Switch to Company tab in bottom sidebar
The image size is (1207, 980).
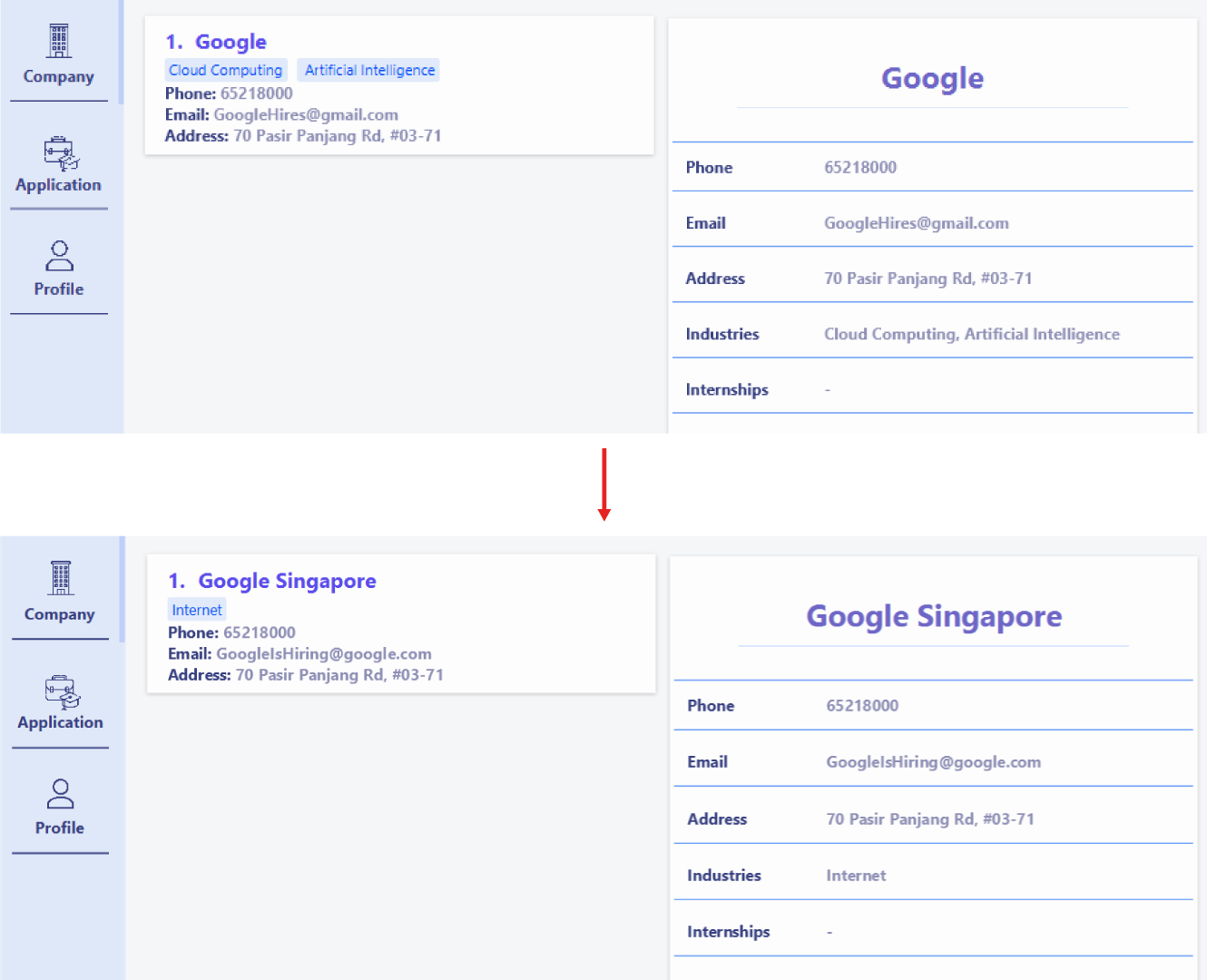pyautogui.click(x=60, y=614)
